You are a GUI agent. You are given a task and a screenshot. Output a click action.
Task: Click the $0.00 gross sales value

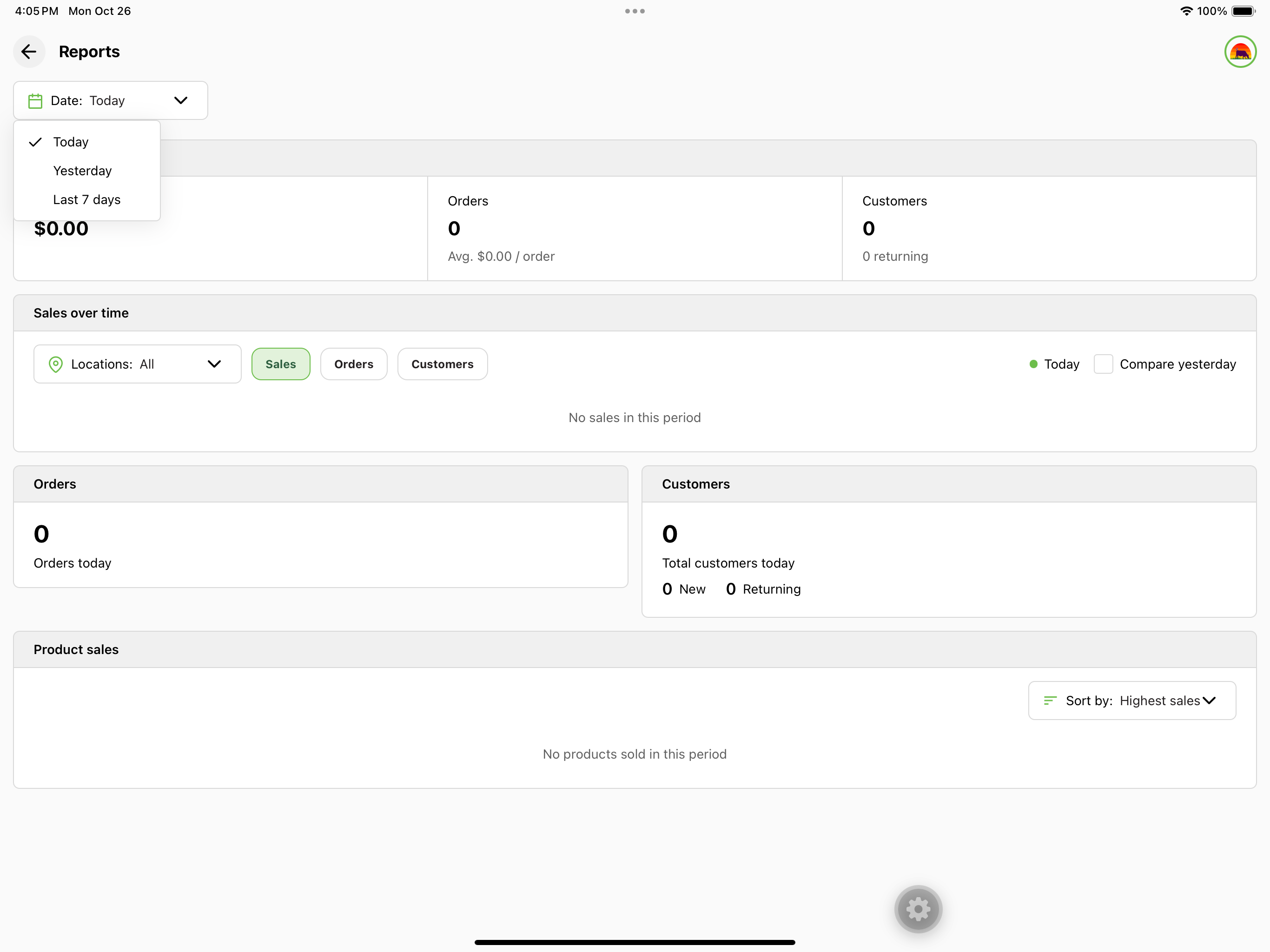(x=61, y=229)
